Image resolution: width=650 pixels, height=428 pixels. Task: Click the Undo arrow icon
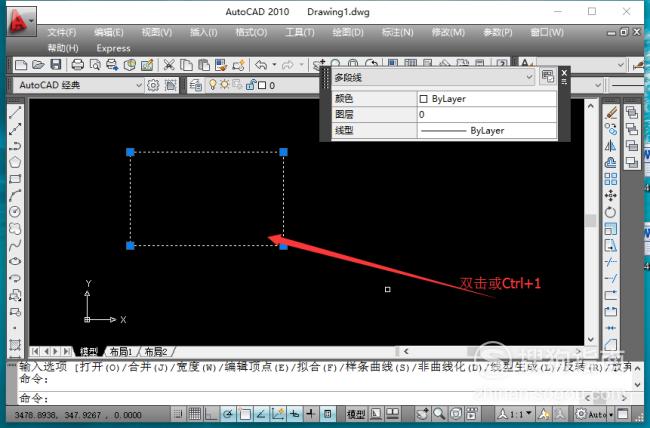tap(261, 65)
